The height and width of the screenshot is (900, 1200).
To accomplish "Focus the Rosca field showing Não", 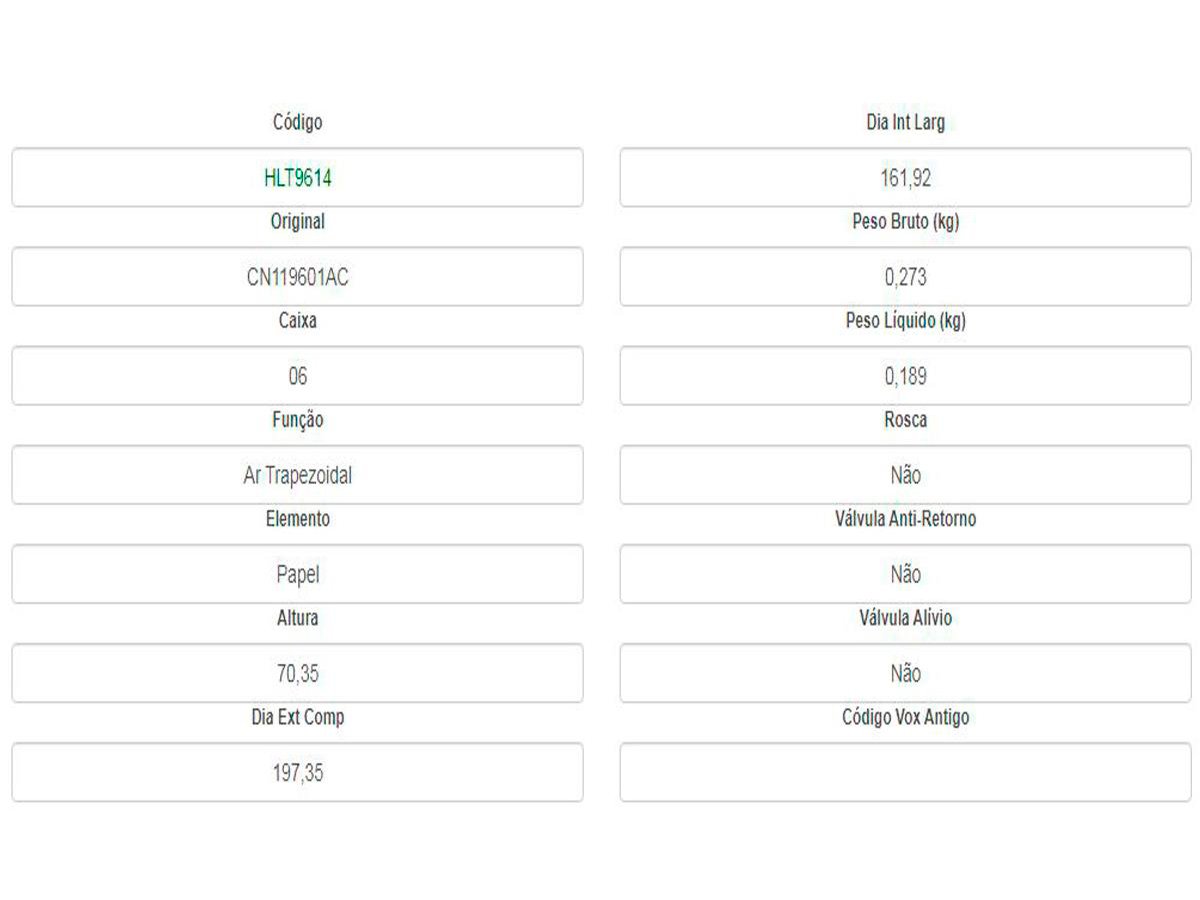I will click(x=905, y=475).
